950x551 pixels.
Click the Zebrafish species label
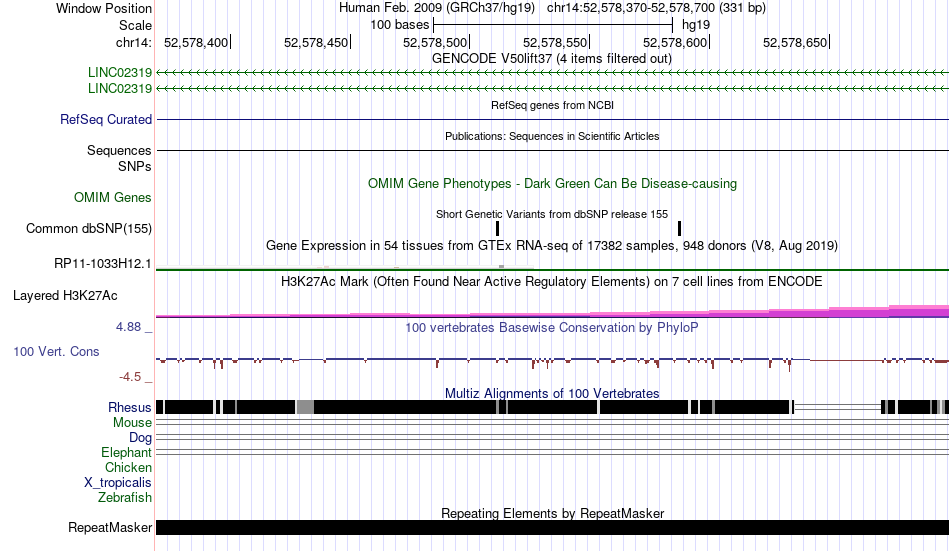click(x=125, y=497)
